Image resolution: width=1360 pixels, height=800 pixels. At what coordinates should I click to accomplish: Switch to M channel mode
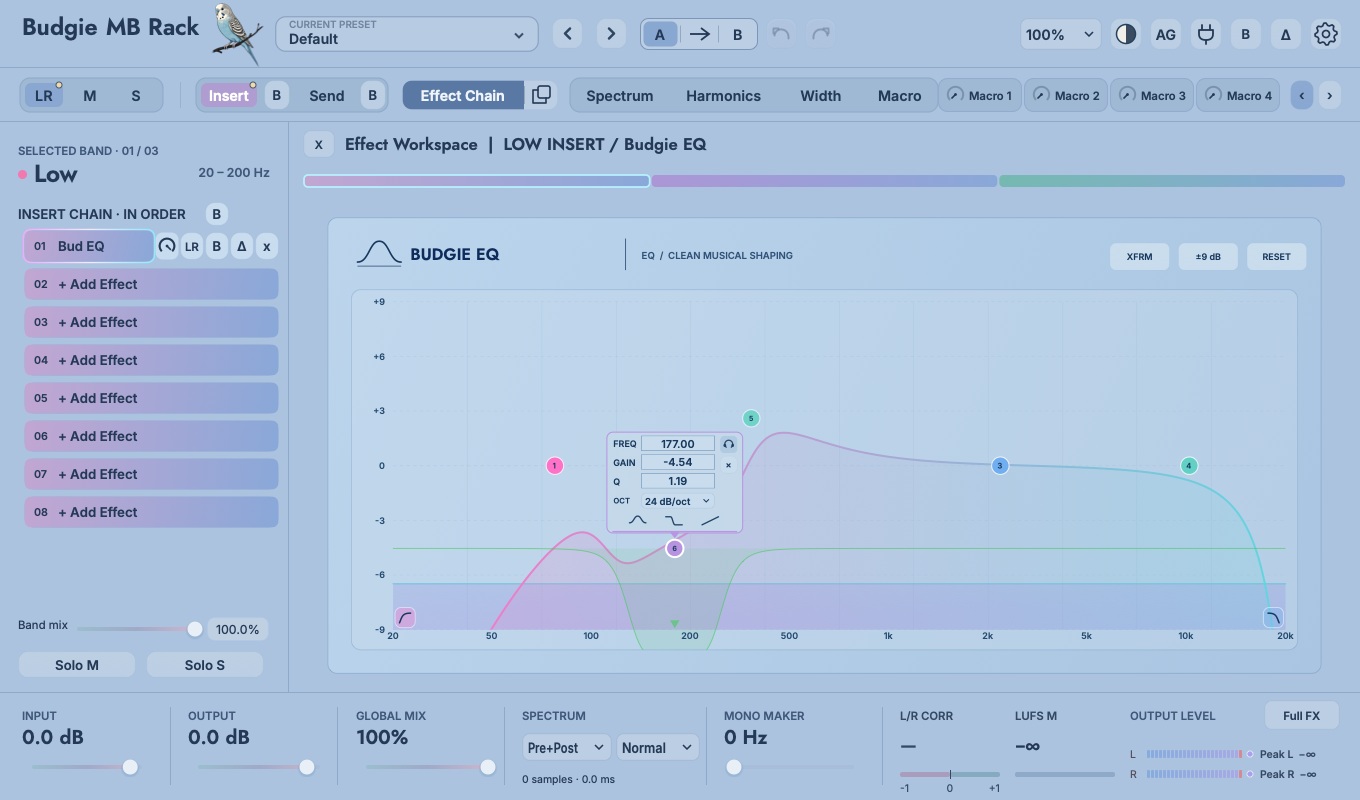point(90,95)
